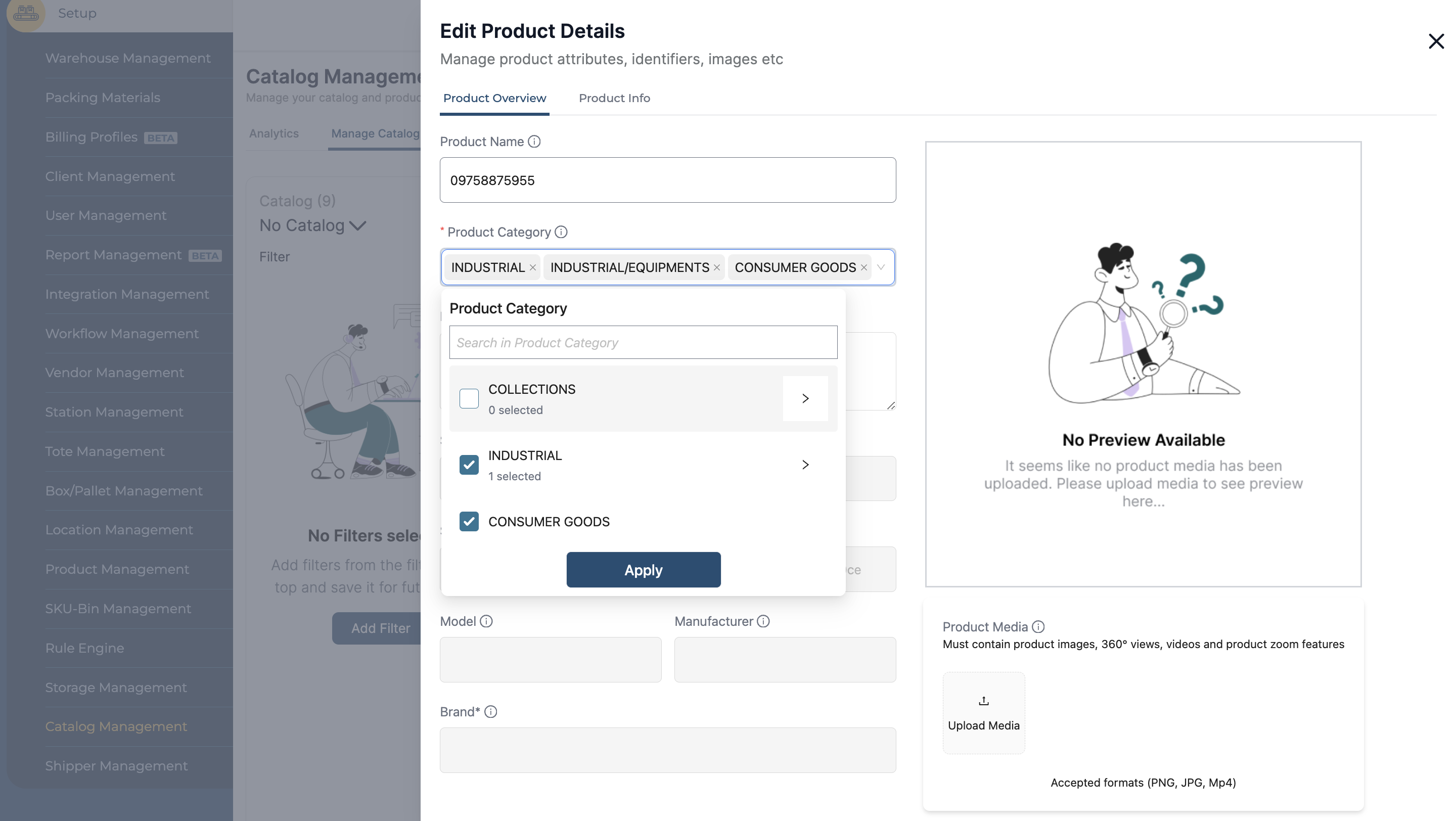Image resolution: width=1456 pixels, height=821 pixels.
Task: Click the Search in Product Category field
Action: [x=643, y=342]
